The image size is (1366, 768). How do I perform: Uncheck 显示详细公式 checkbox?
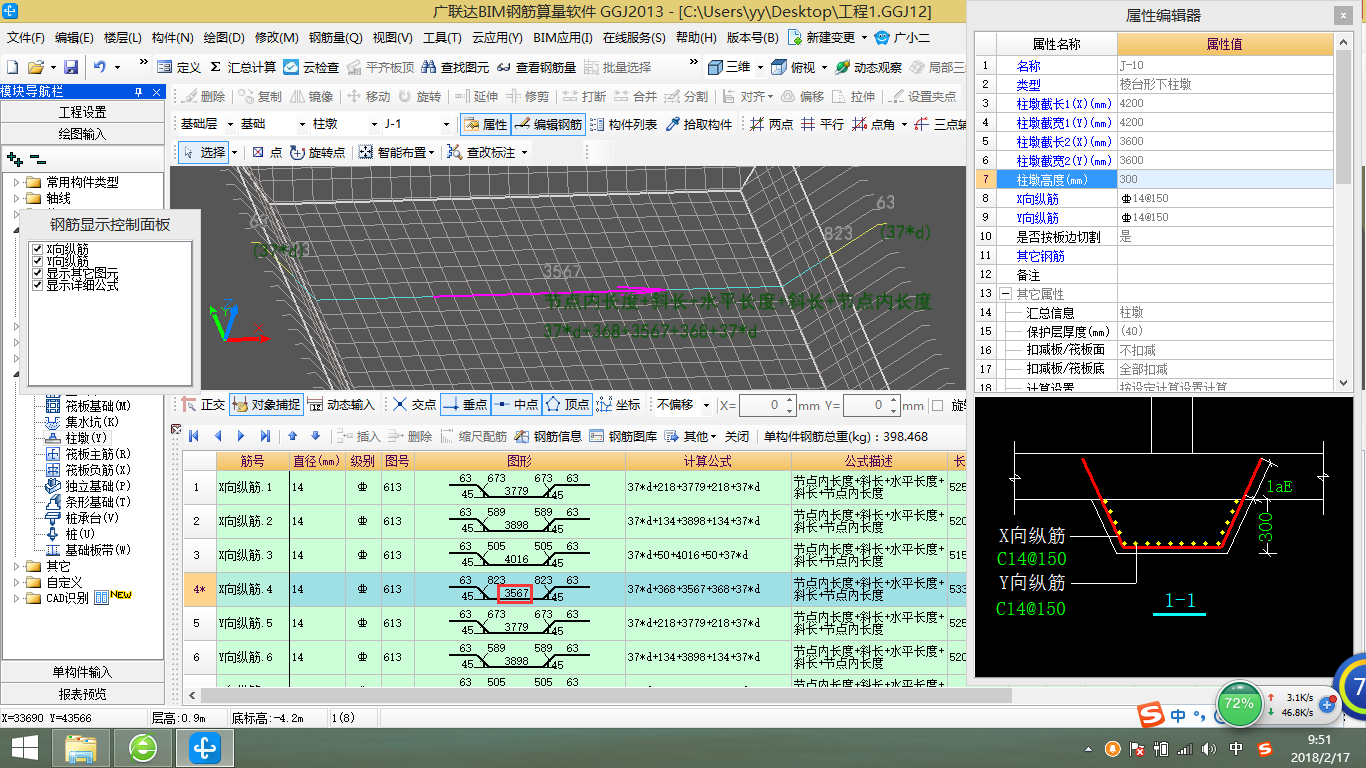[x=38, y=285]
